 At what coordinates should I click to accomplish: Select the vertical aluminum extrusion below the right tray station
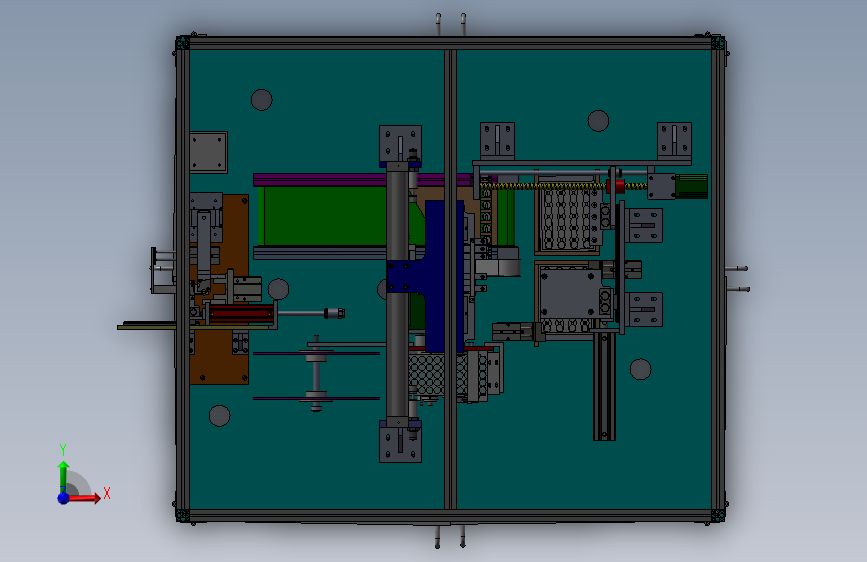pos(604,386)
